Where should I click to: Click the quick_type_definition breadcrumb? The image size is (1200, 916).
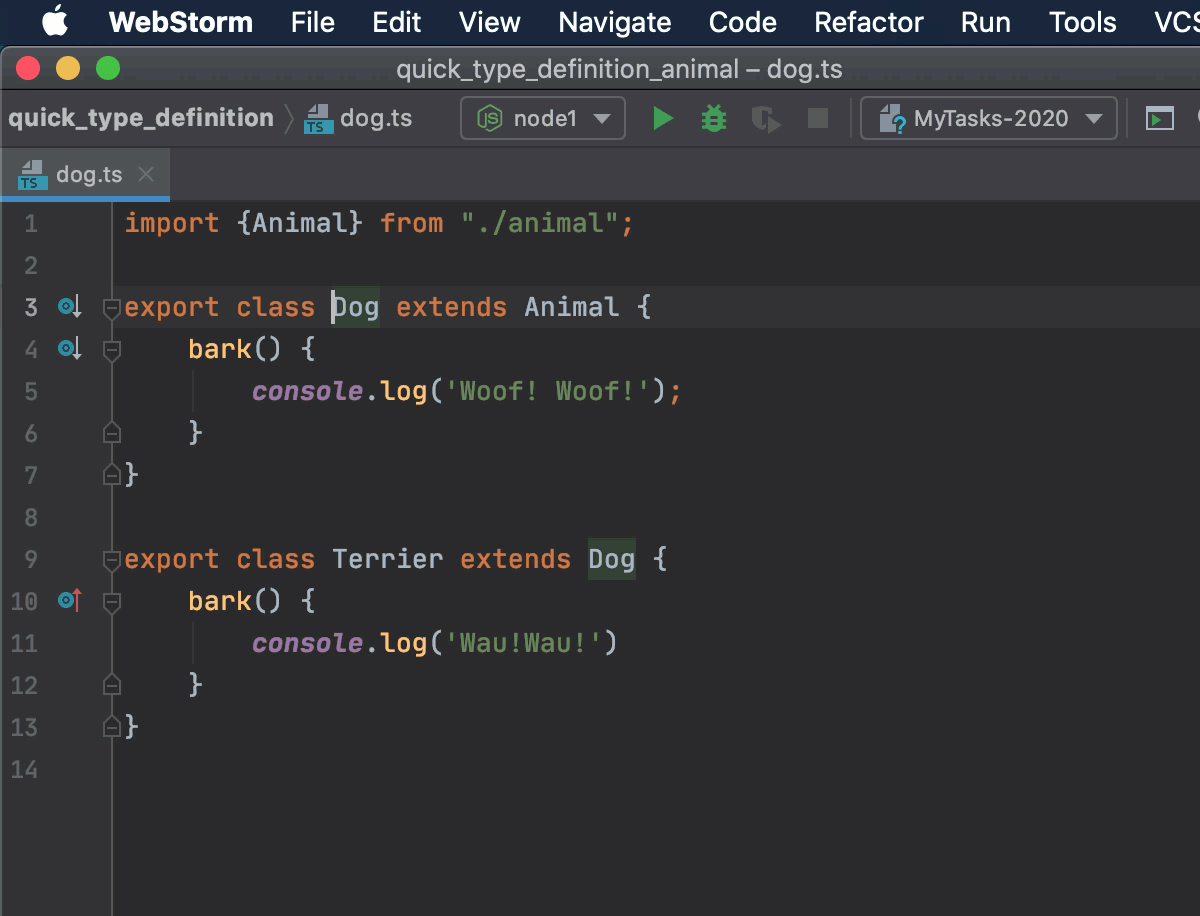click(141, 117)
